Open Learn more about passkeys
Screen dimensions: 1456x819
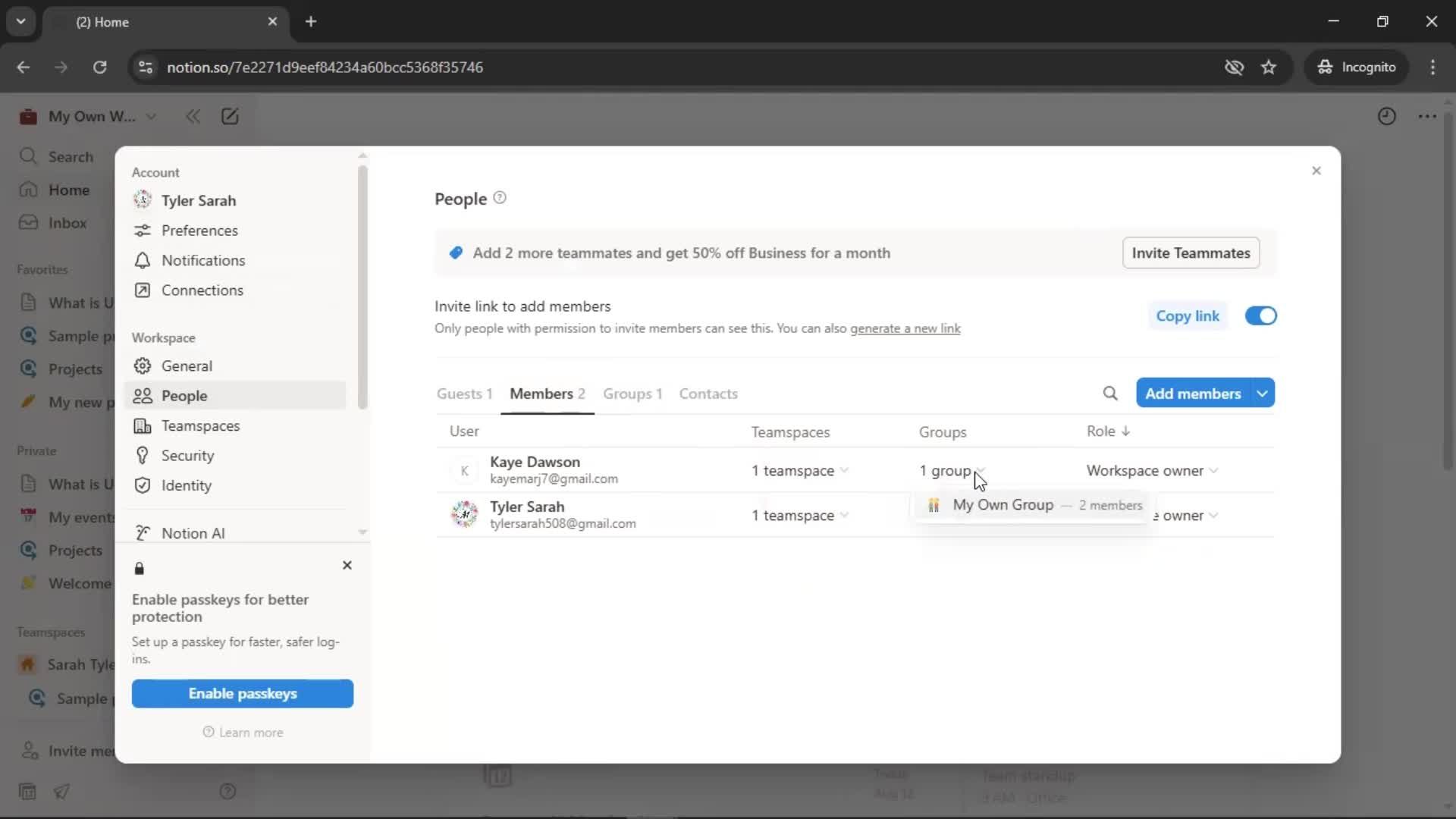coord(243,733)
